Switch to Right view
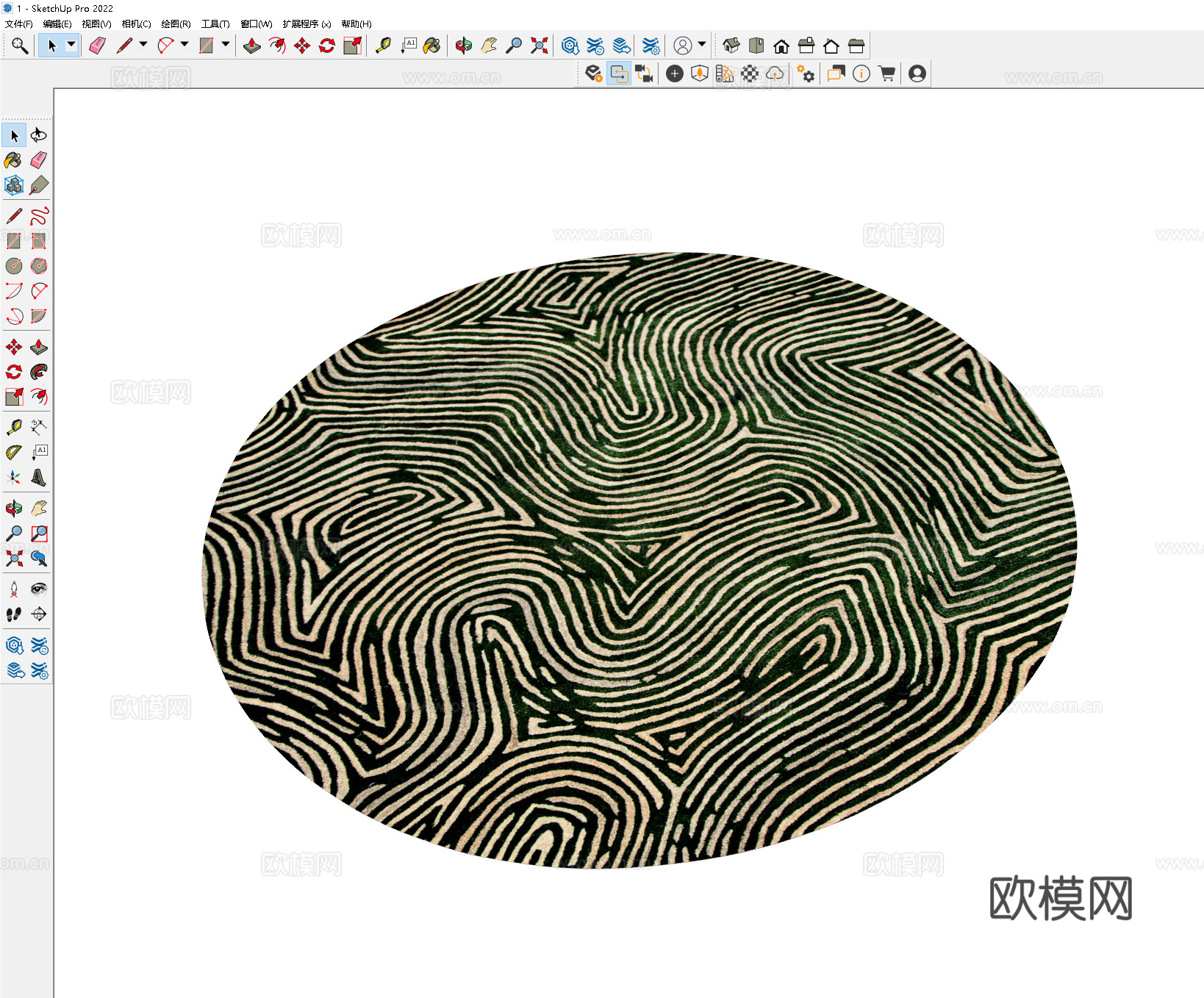The image size is (1204, 998). click(x=806, y=46)
